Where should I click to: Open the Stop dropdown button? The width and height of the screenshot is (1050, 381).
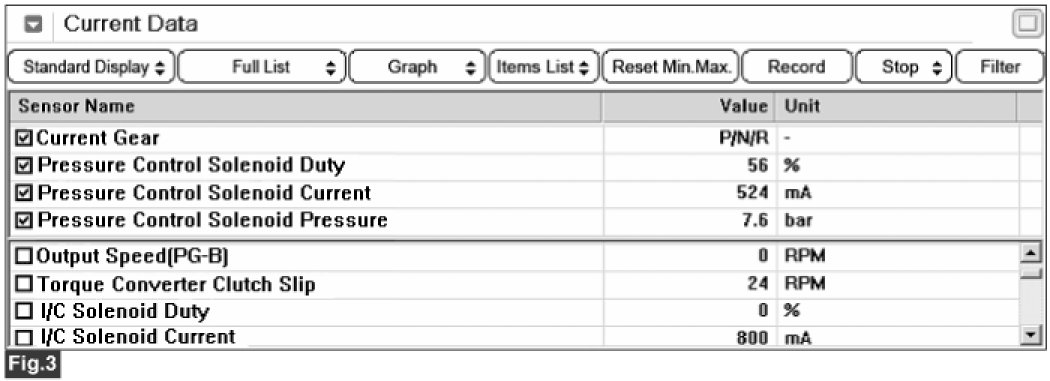903,67
